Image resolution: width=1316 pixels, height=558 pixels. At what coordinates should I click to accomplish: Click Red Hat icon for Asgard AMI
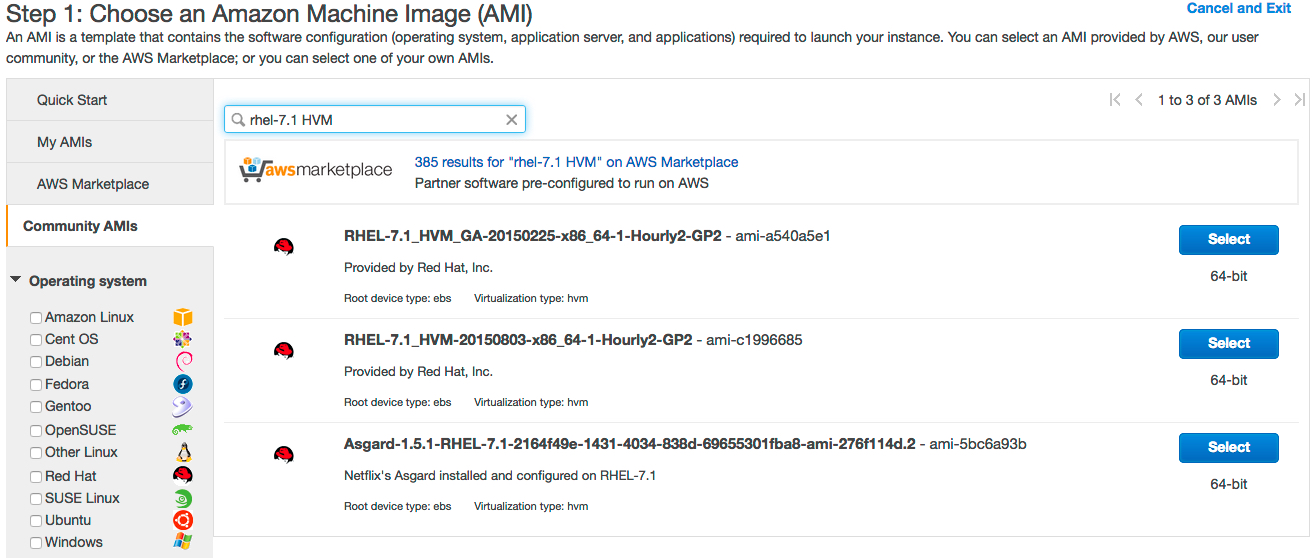(284, 455)
